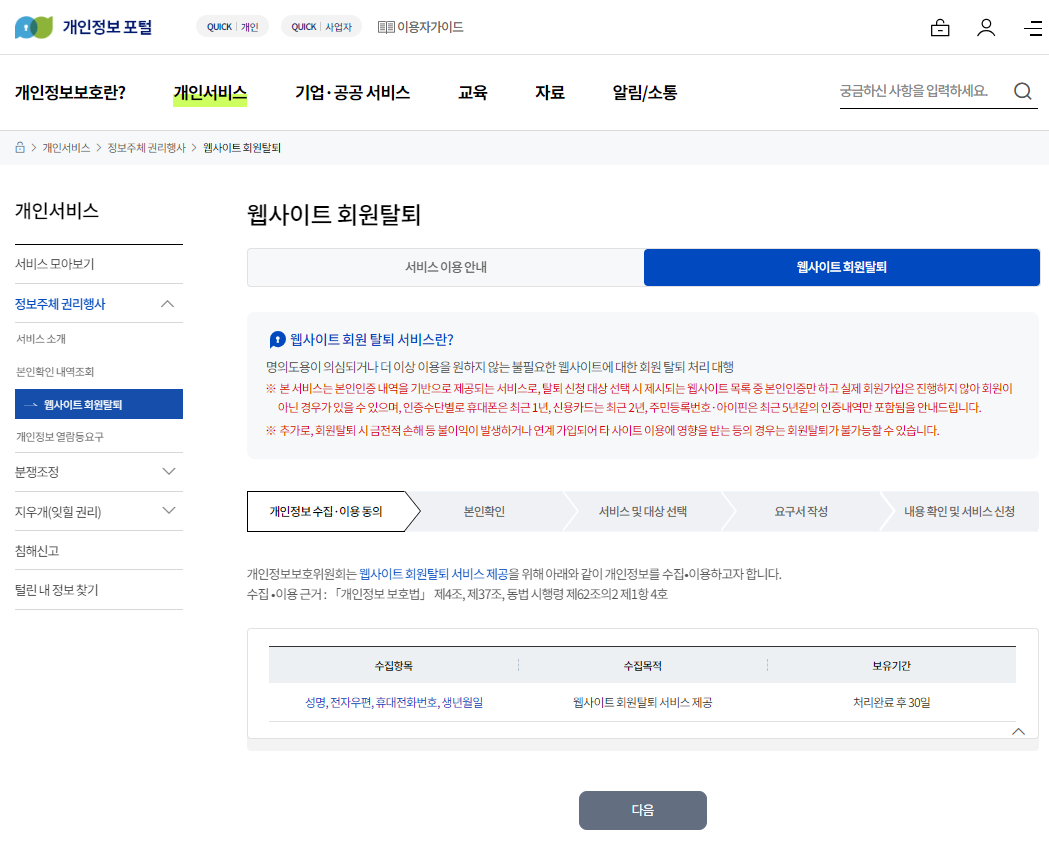Viewport: 1049px width, 852px height.
Task: Click the search input field
Action: (x=920, y=90)
